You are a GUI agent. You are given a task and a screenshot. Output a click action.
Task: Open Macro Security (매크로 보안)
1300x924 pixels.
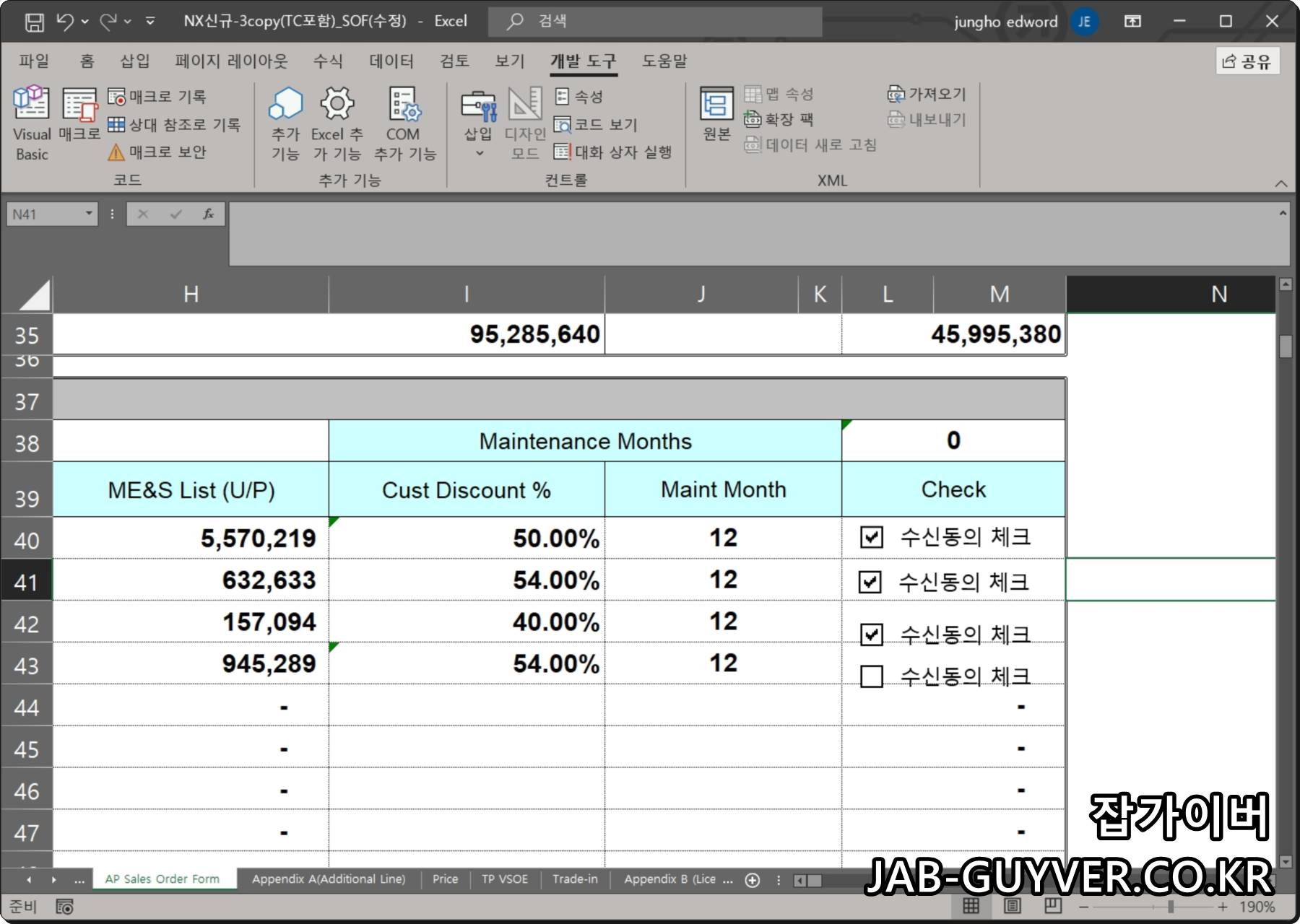click(157, 152)
